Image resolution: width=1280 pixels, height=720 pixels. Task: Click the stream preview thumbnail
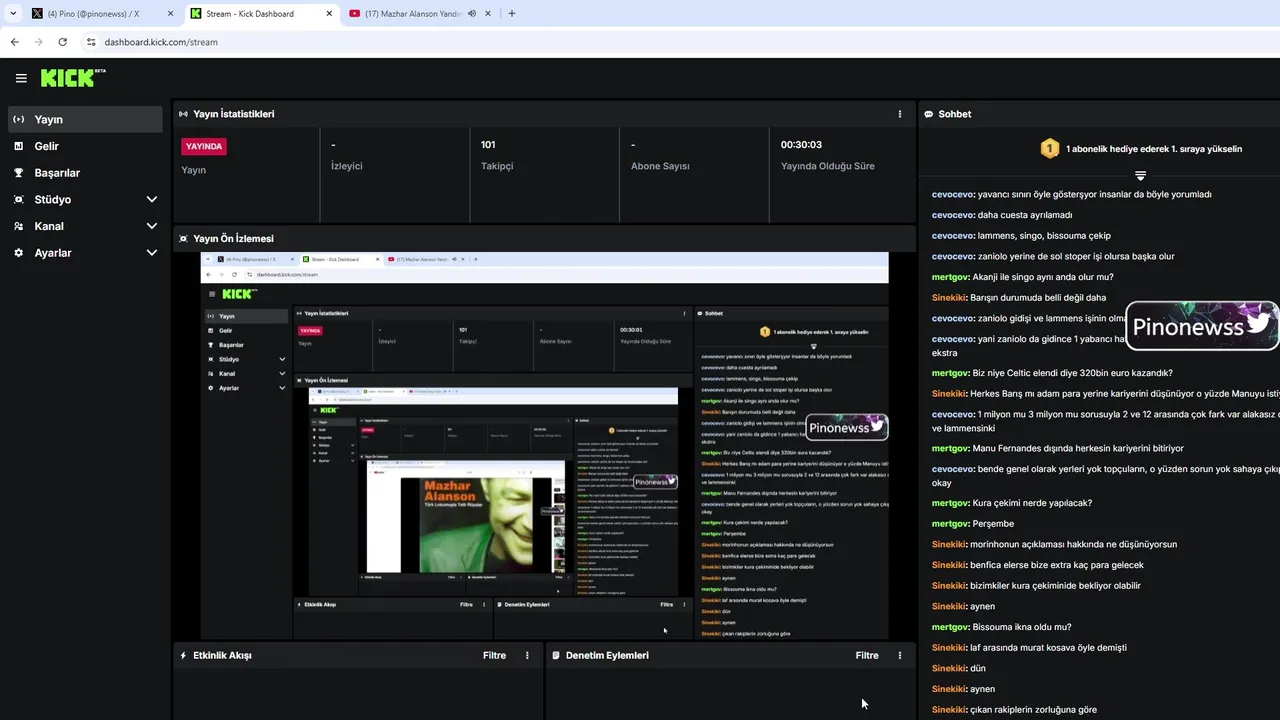coord(544,446)
